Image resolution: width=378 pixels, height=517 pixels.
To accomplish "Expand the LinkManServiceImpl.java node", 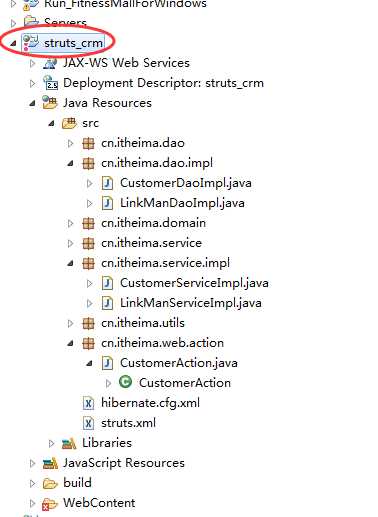I will click(89, 303).
